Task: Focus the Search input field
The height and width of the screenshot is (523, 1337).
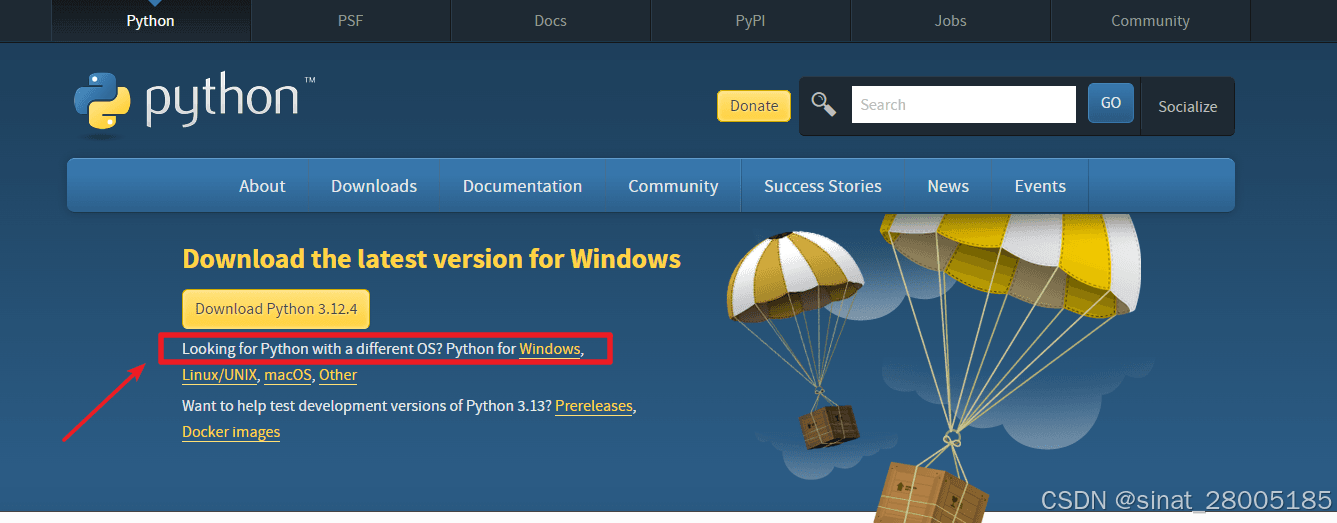Action: point(964,104)
